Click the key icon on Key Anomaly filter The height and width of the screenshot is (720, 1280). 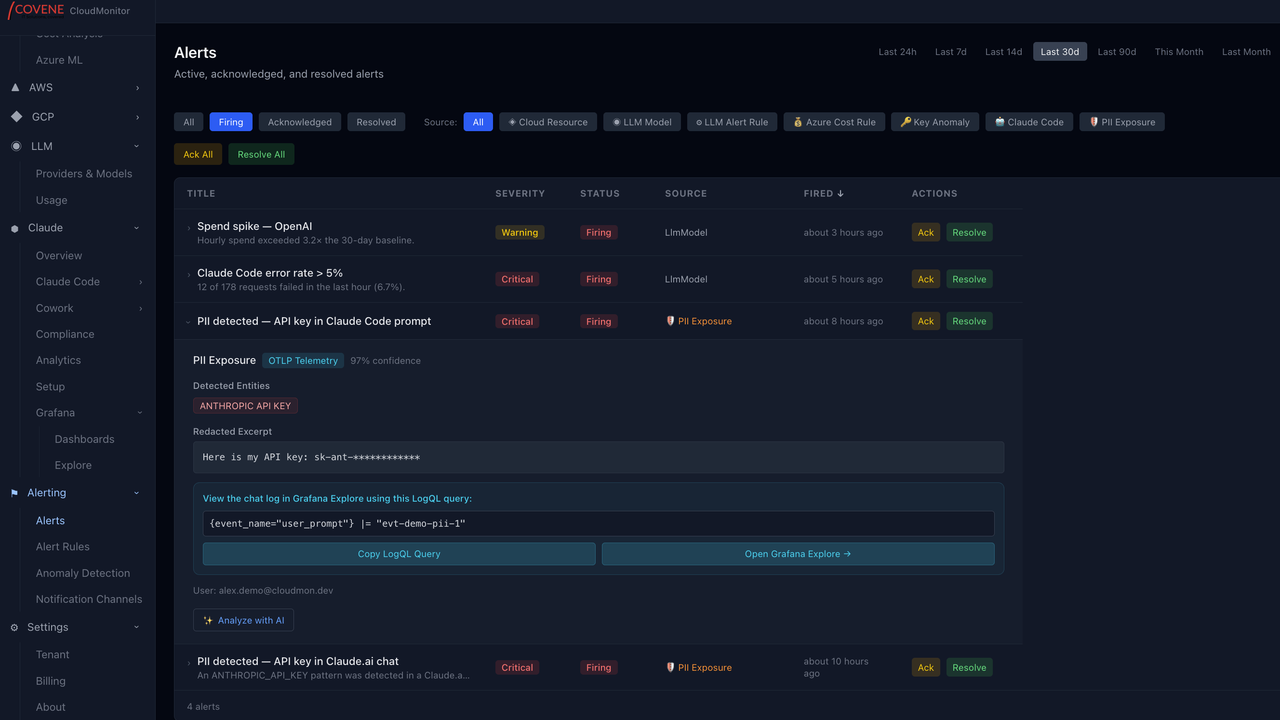point(905,122)
